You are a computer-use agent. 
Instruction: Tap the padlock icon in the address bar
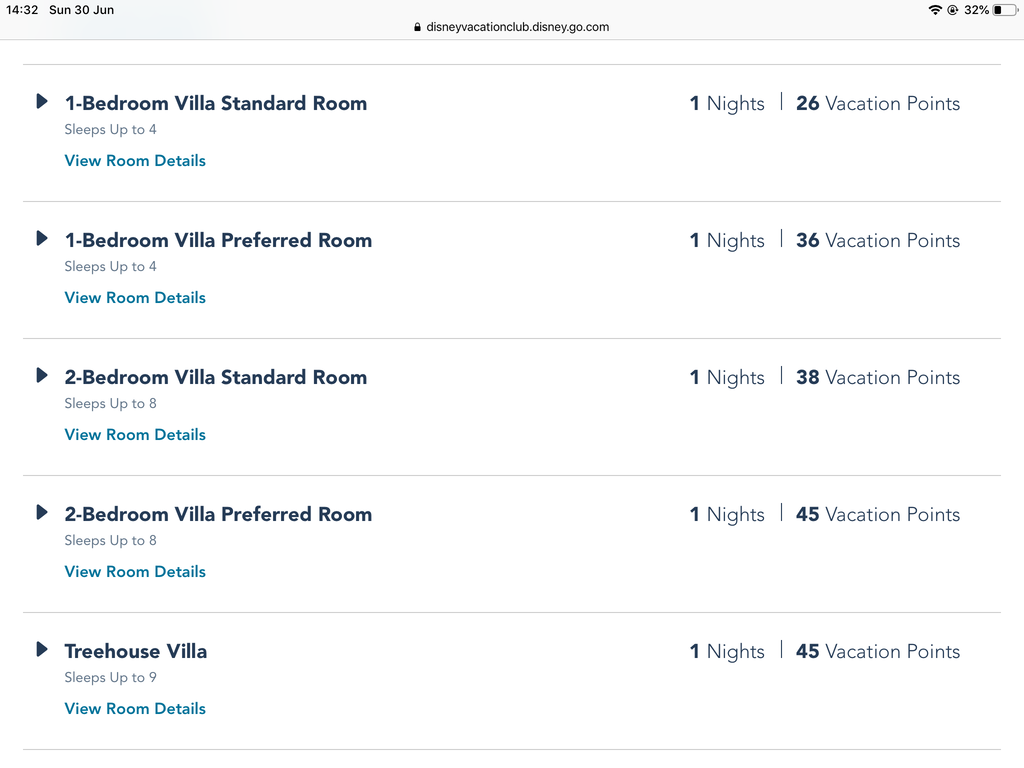418,28
